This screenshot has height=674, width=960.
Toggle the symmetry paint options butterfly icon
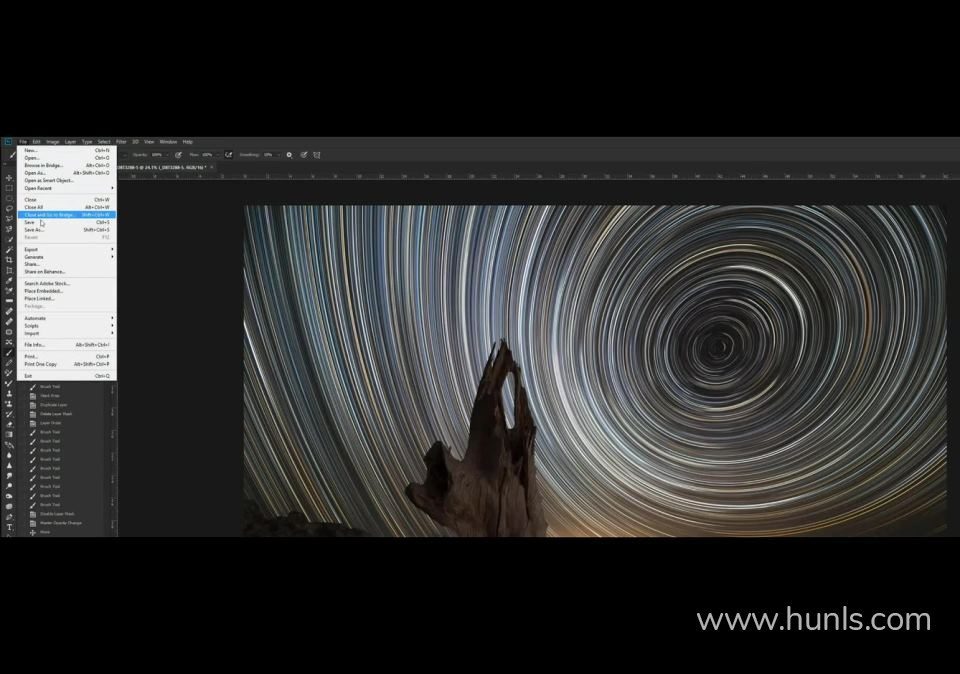click(316, 155)
